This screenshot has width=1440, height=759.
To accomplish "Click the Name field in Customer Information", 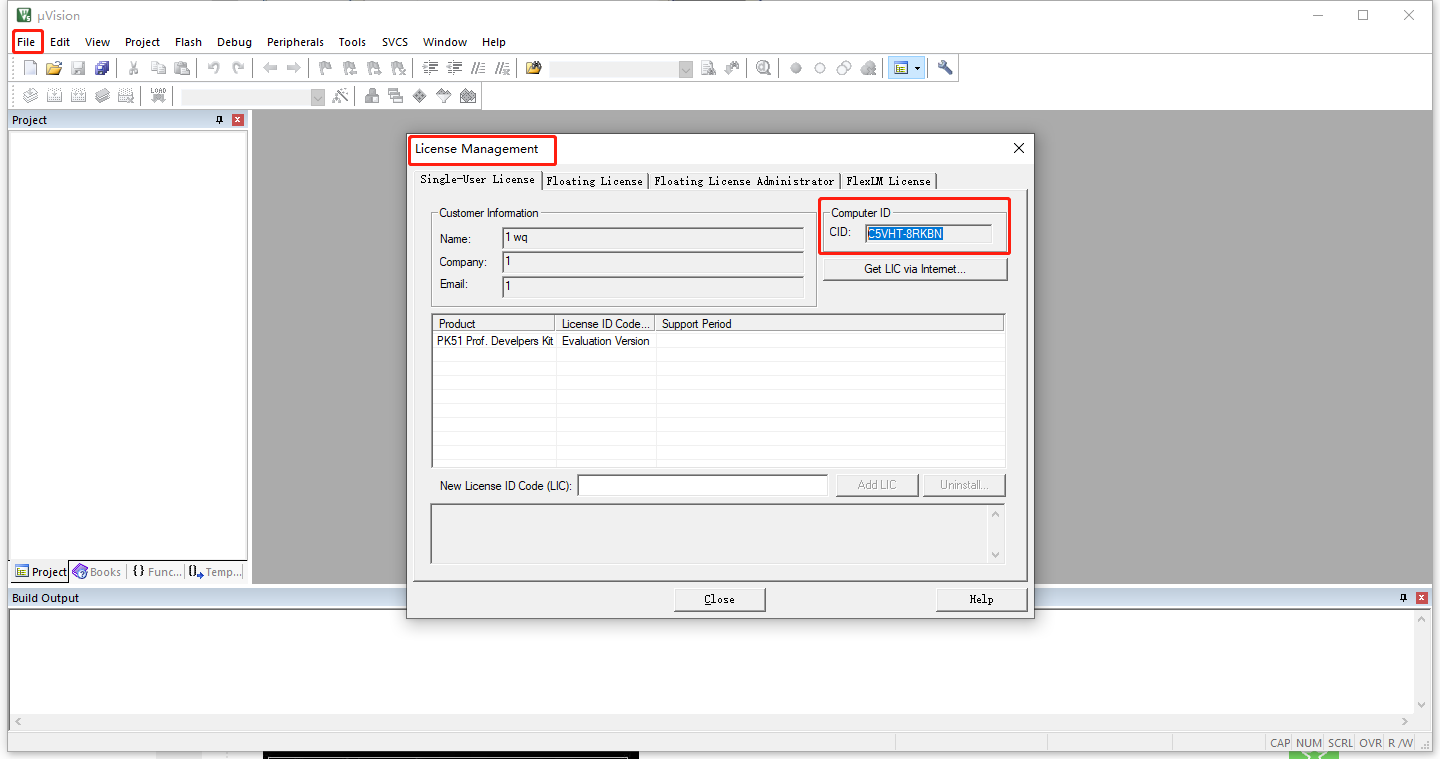I will pos(653,238).
